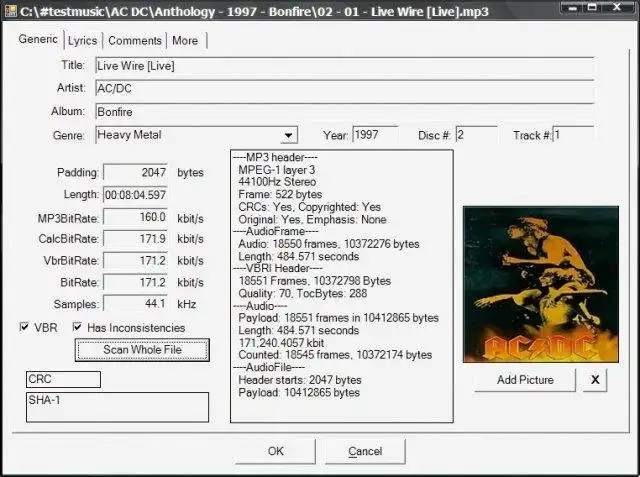Click the Artist field containing AC/DC
The image size is (640, 477).
point(344,88)
